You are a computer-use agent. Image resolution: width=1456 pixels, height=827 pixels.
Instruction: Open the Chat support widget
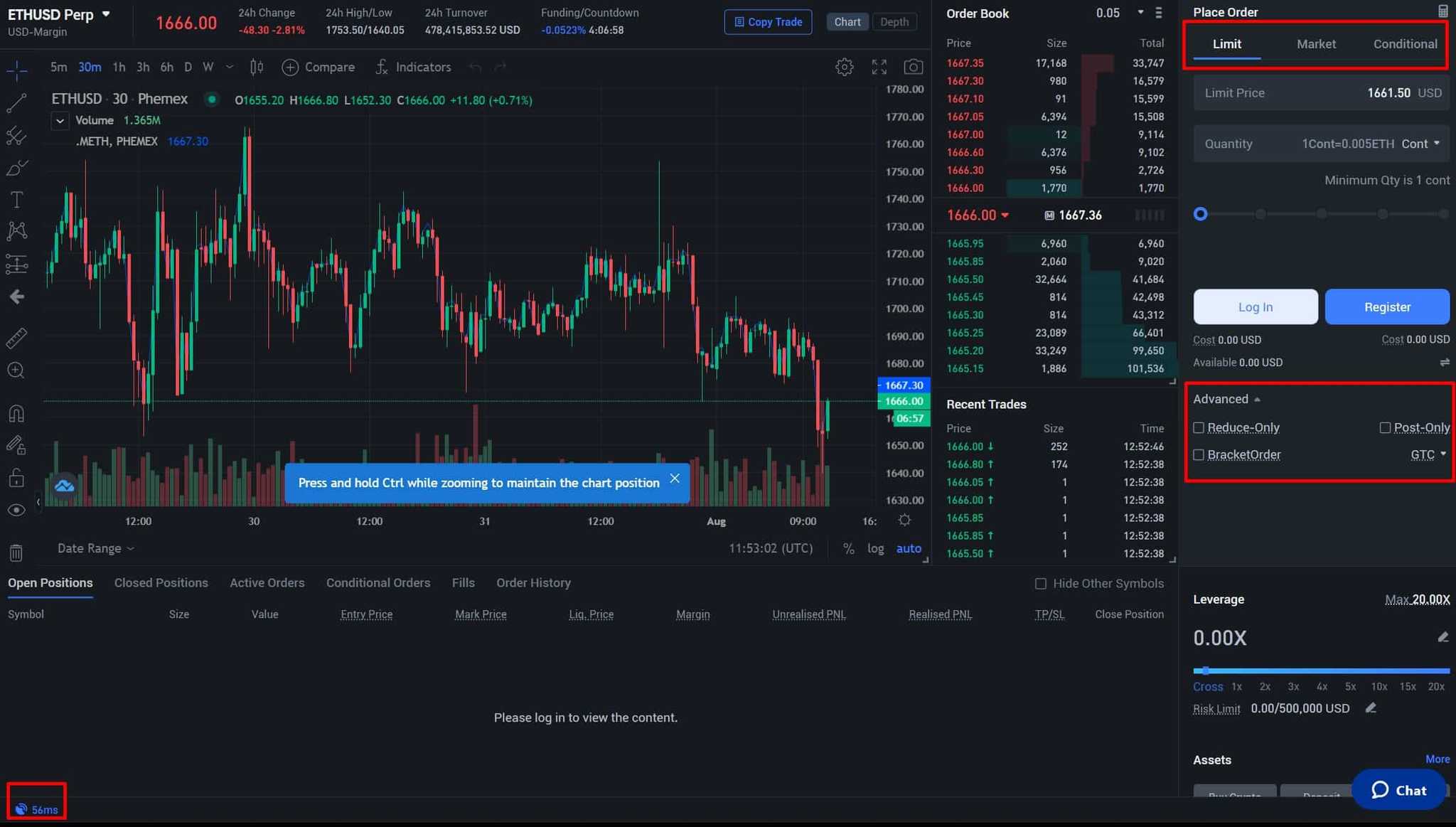tap(1398, 790)
